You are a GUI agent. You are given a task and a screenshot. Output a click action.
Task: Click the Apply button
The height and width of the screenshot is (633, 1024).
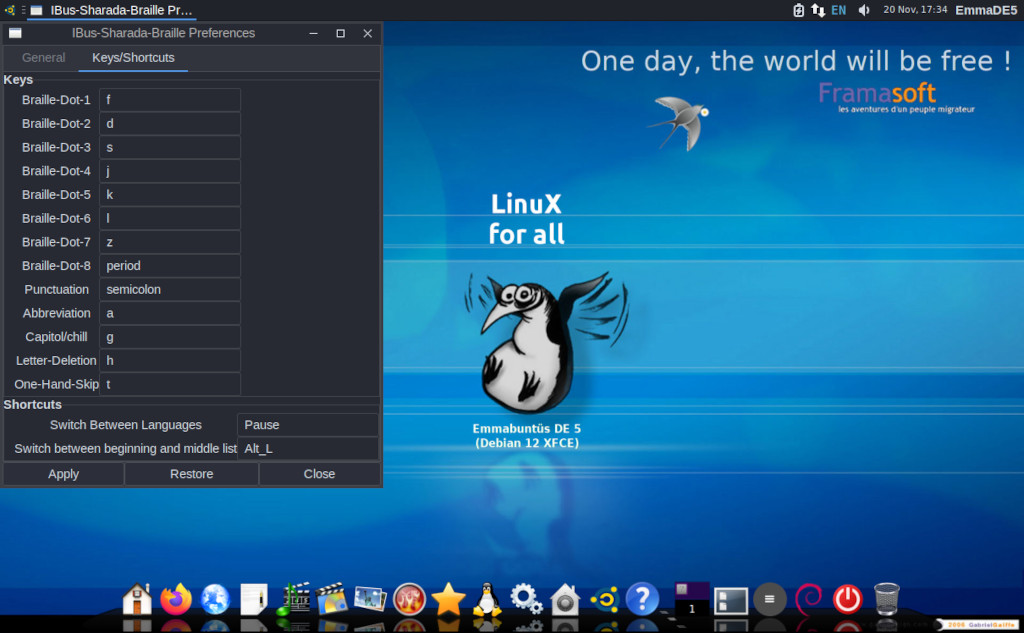63,474
